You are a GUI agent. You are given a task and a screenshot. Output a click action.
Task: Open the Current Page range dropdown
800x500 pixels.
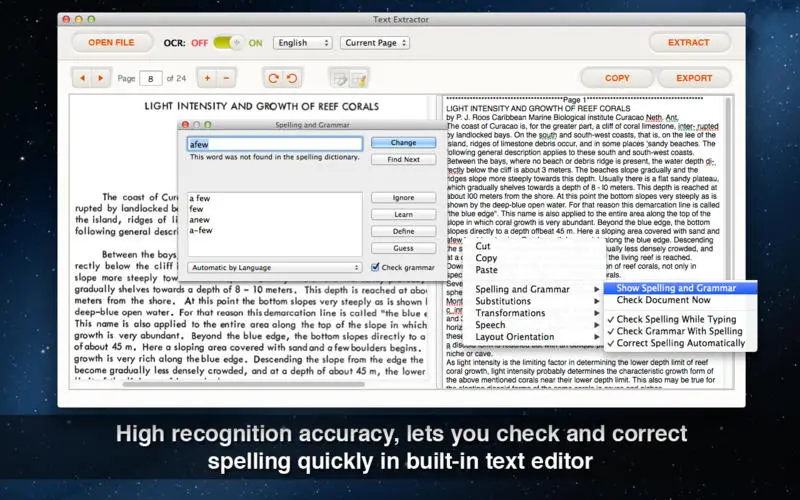pyautogui.click(x=375, y=43)
